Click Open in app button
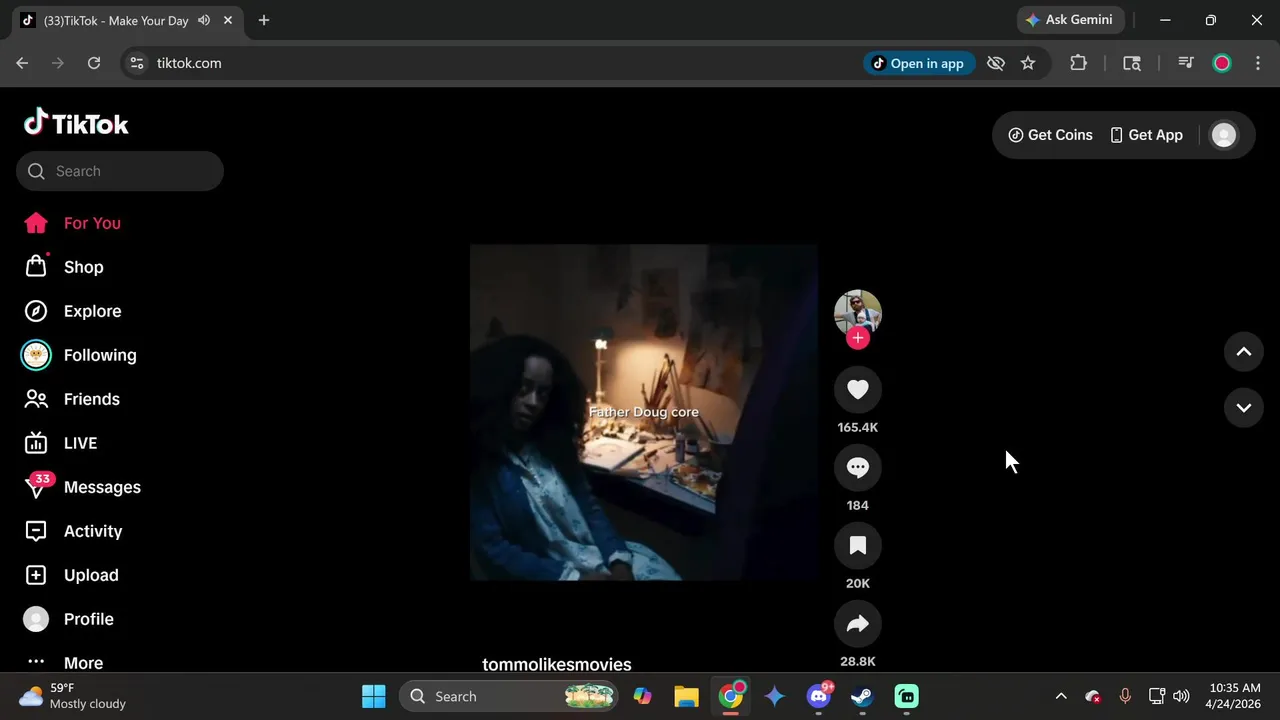The height and width of the screenshot is (720, 1280). pos(919,63)
